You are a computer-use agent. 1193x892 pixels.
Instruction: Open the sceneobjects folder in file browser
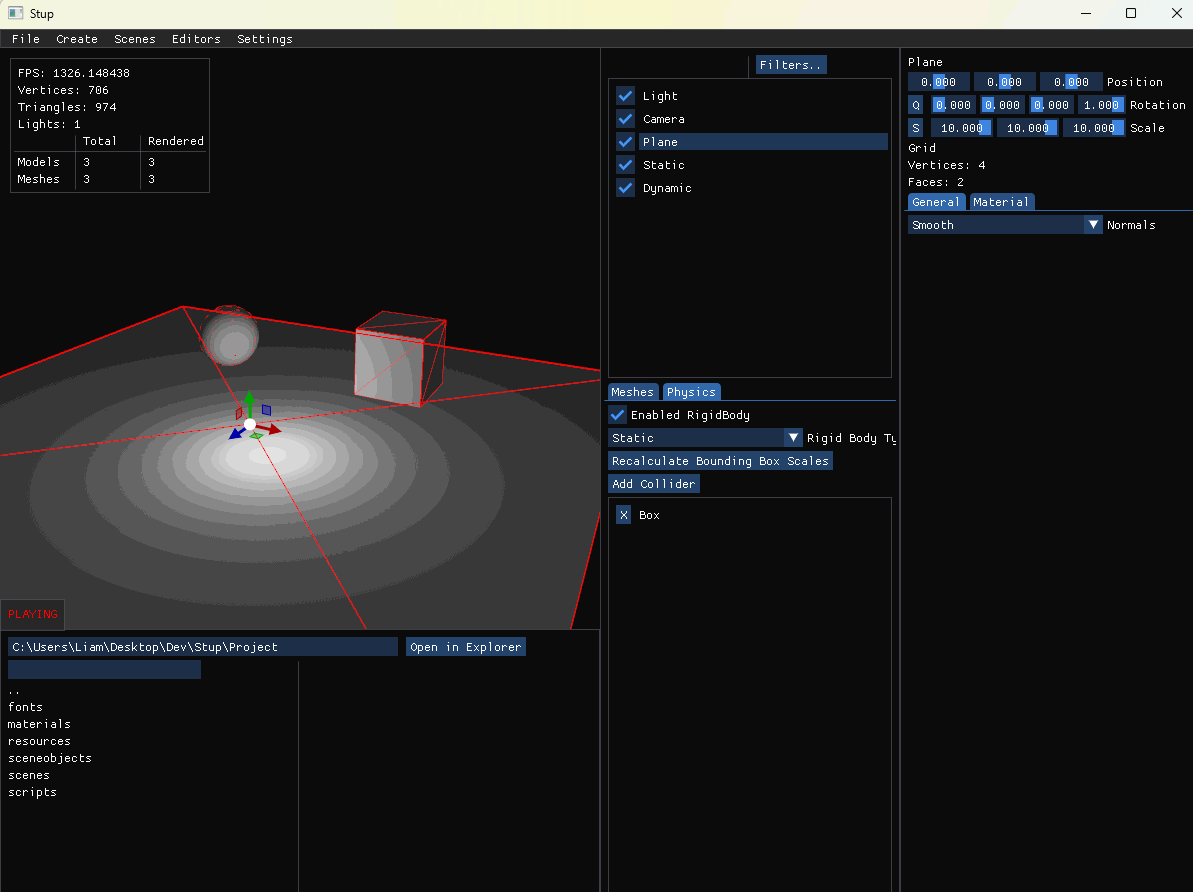click(x=49, y=758)
